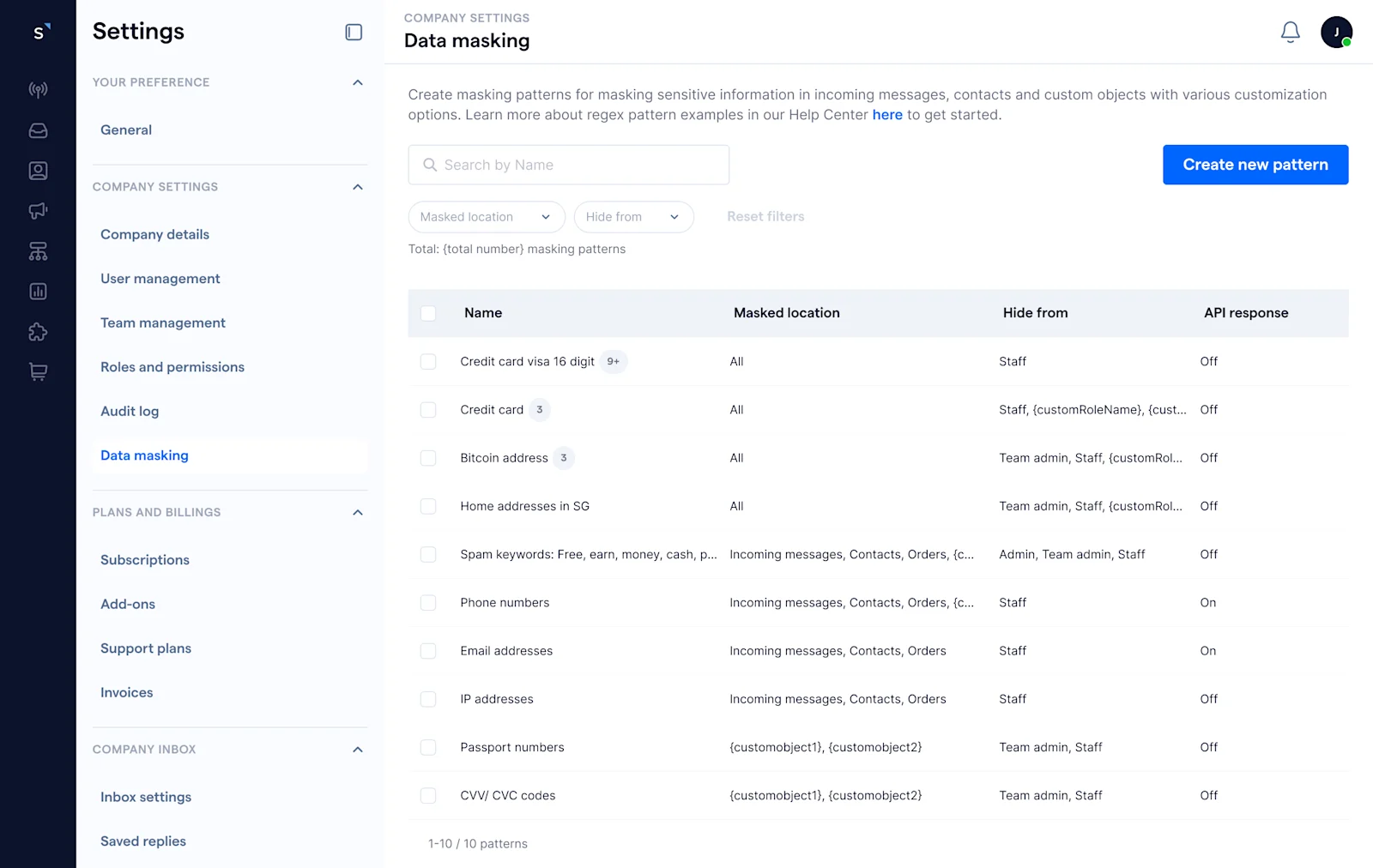Click the green online status indicator on avatar
This screenshot has width=1373, height=868.
click(x=1348, y=42)
